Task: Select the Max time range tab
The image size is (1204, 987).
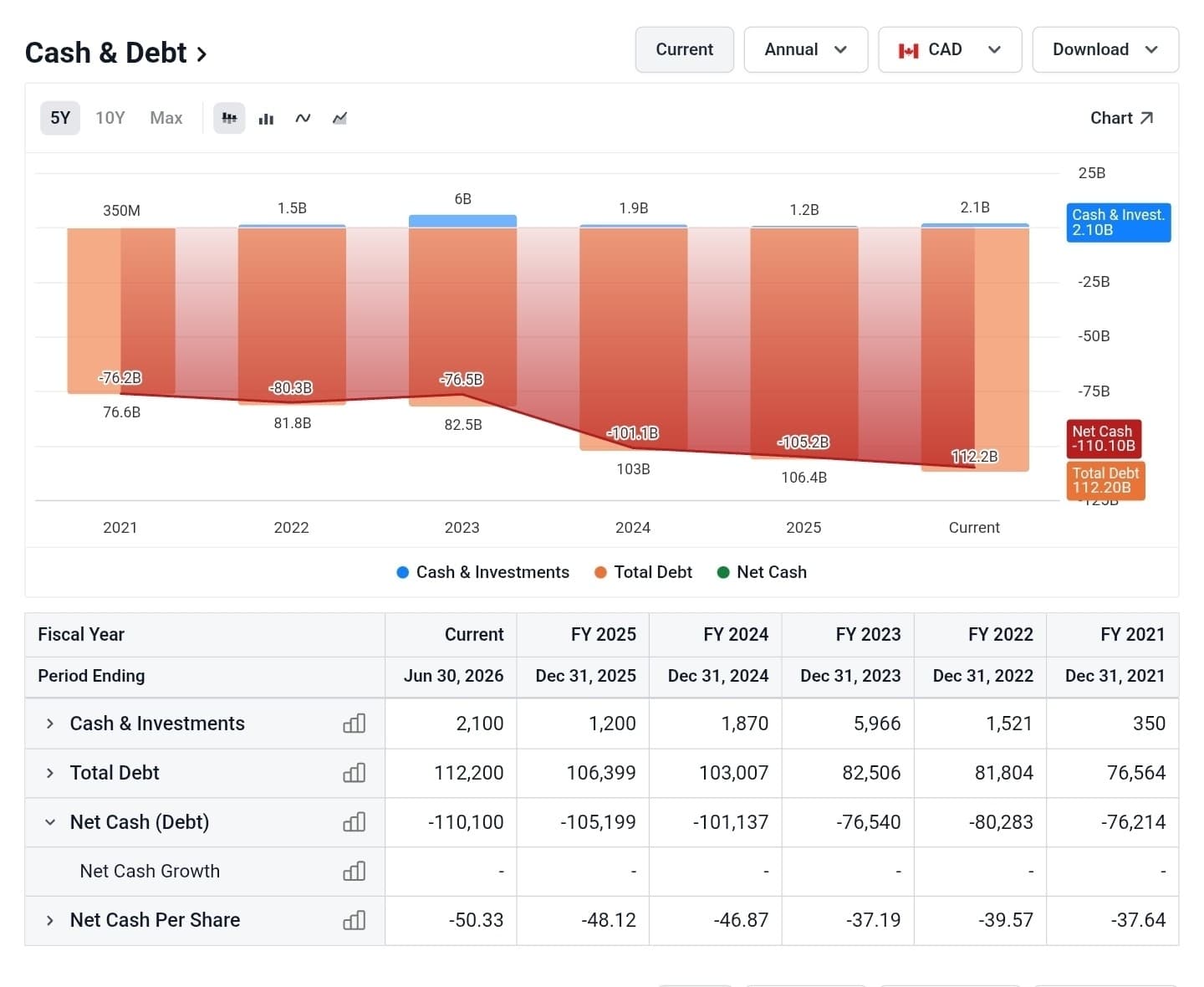Action: click(166, 118)
